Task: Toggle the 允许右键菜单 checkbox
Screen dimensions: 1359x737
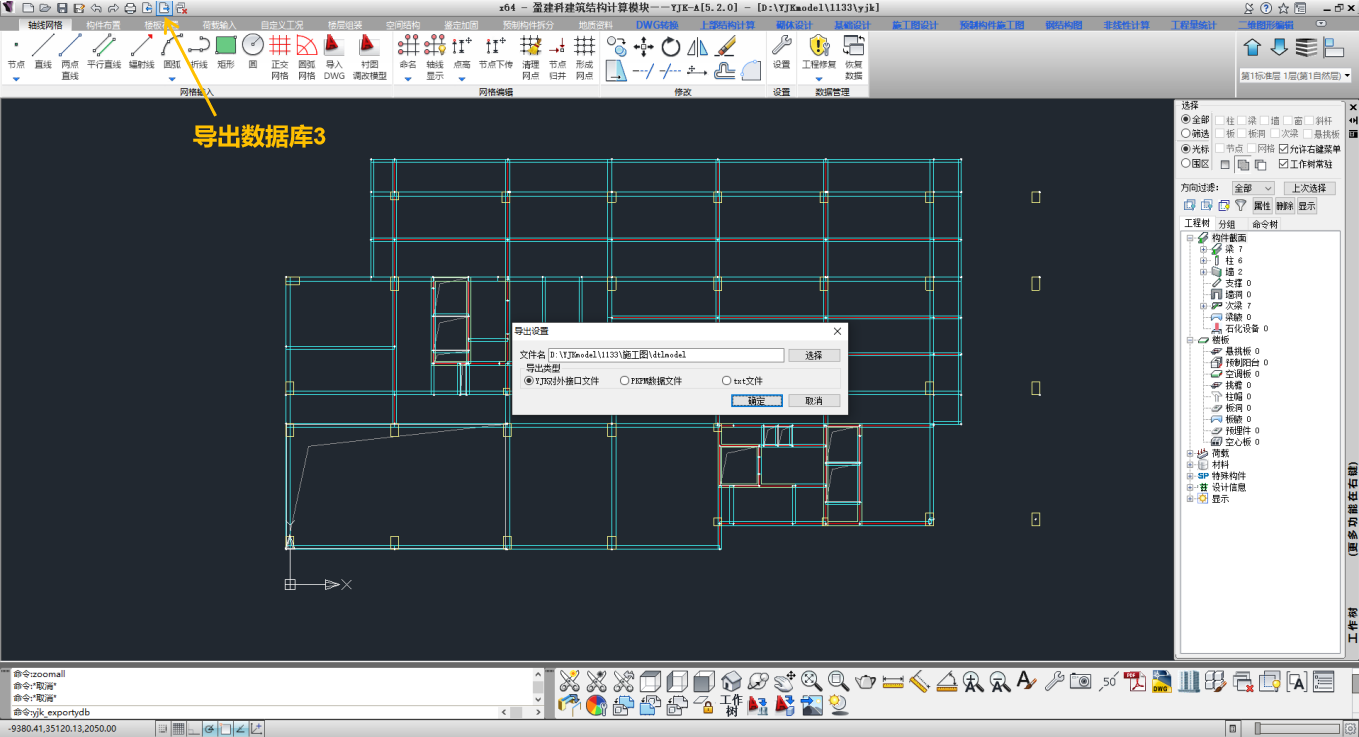Action: tap(1284, 149)
